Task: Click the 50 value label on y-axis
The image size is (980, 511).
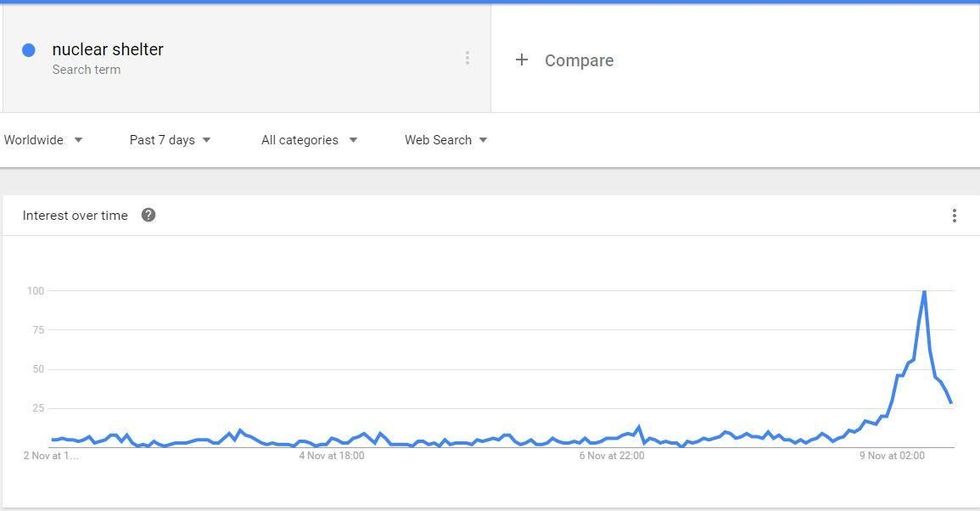Action: click(38, 369)
